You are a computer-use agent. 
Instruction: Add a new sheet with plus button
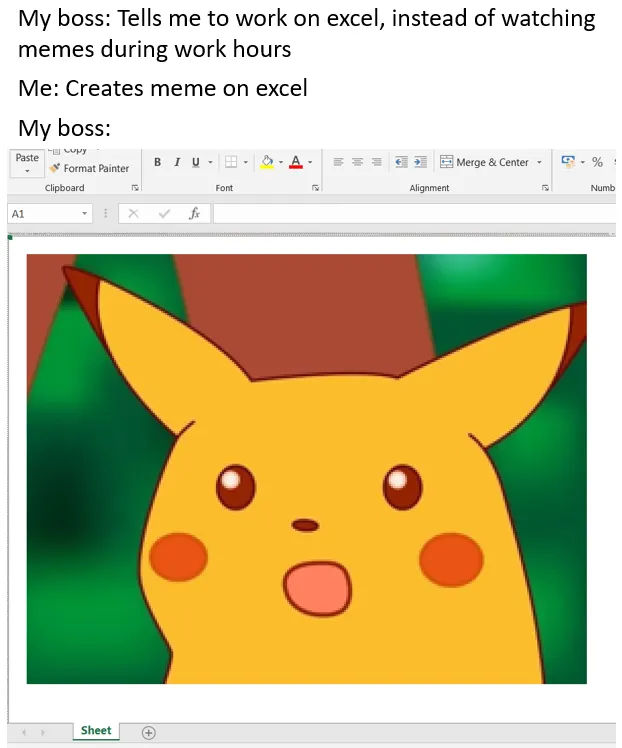(149, 732)
